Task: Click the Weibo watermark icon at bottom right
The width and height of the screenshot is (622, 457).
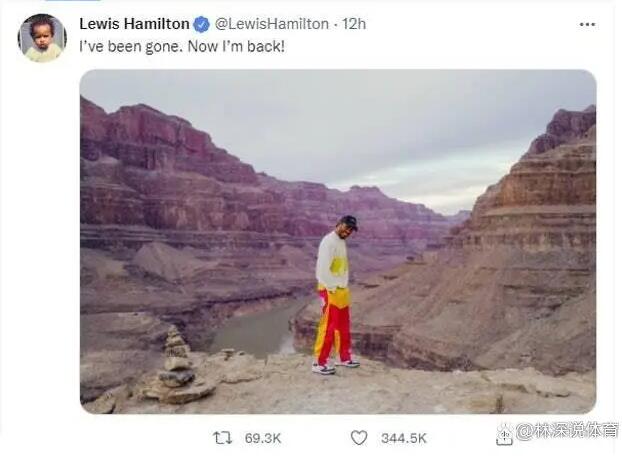Action: (x=505, y=435)
